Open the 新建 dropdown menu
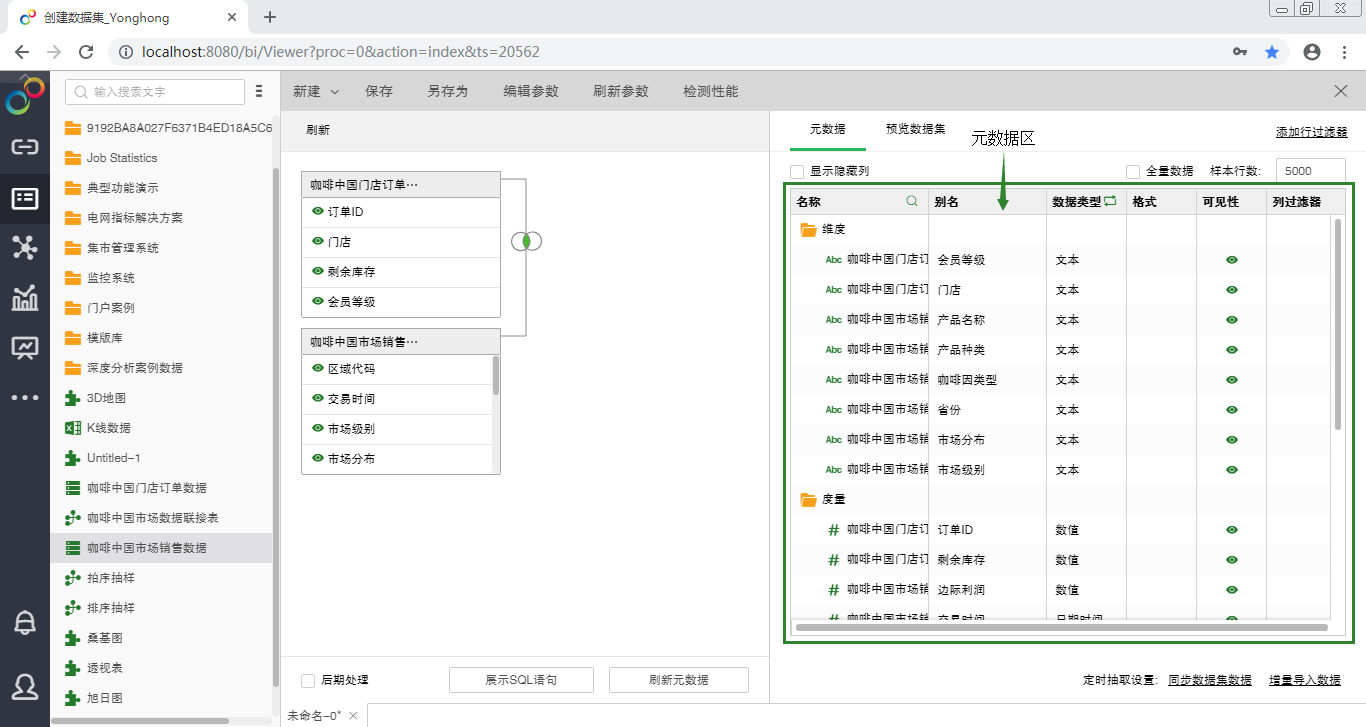This screenshot has height=727, width=1366. [316, 91]
